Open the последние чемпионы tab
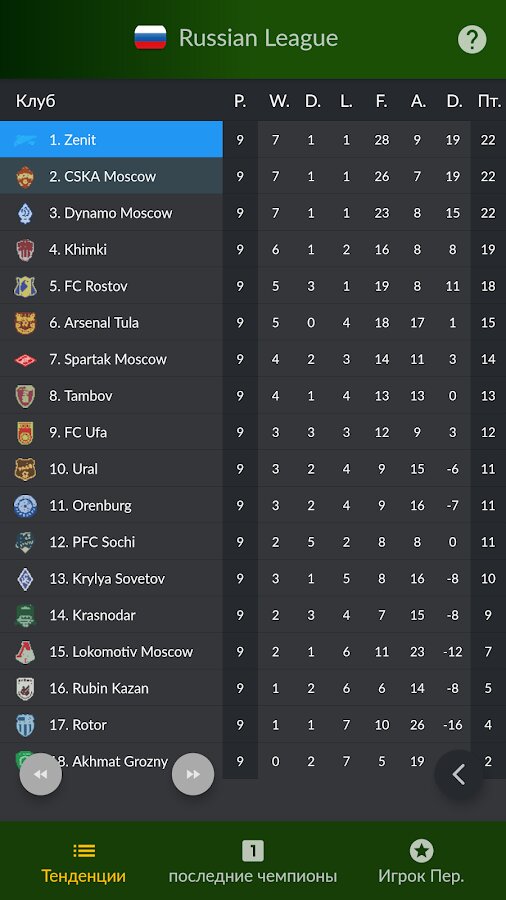Screen dimensions: 506x900 pos(252,862)
